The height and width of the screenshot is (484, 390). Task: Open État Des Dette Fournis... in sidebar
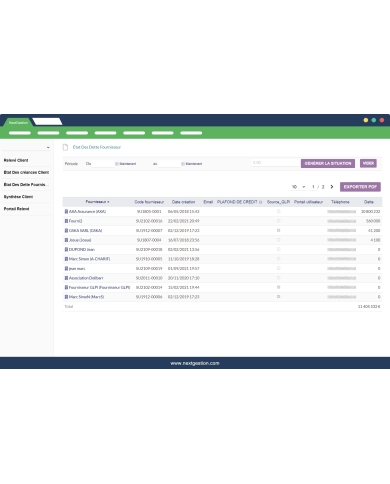26,185
